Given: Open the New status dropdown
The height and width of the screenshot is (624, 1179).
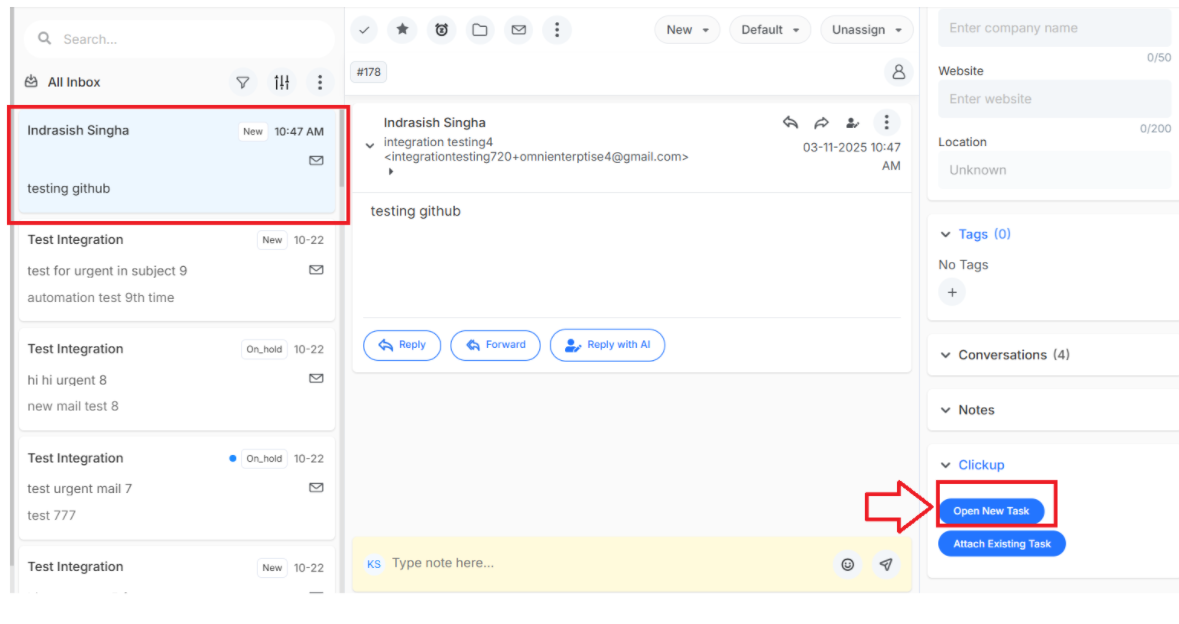Looking at the screenshot, I should tap(687, 30).
